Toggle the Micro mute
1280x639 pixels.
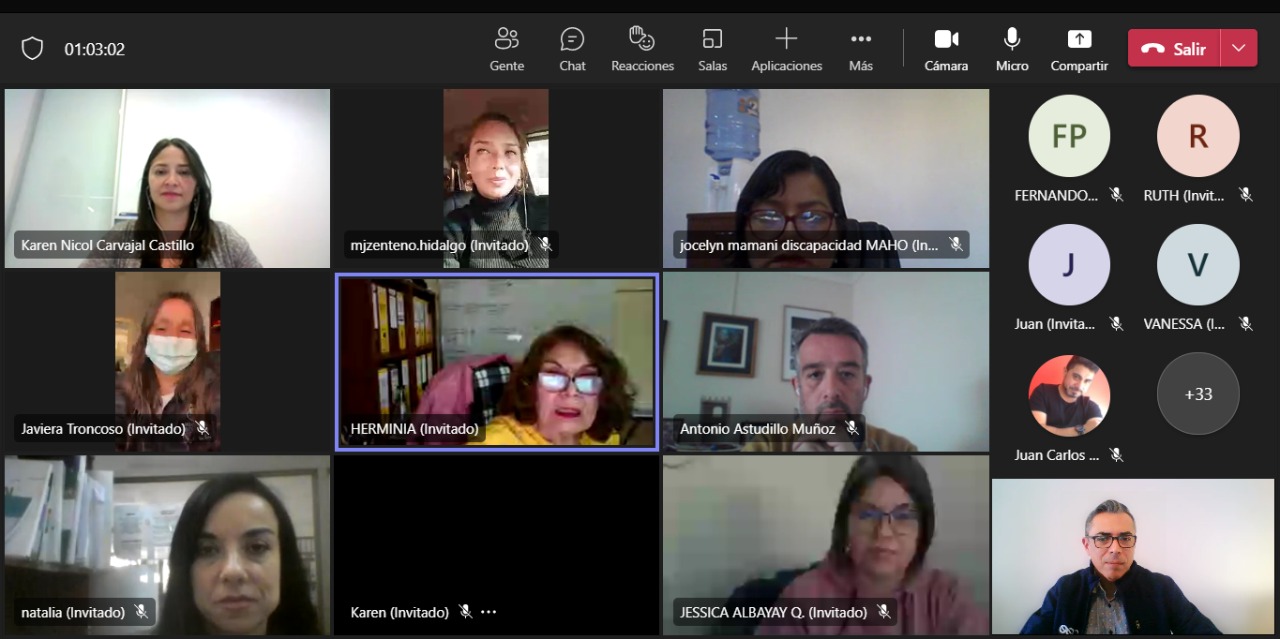[x=1012, y=49]
